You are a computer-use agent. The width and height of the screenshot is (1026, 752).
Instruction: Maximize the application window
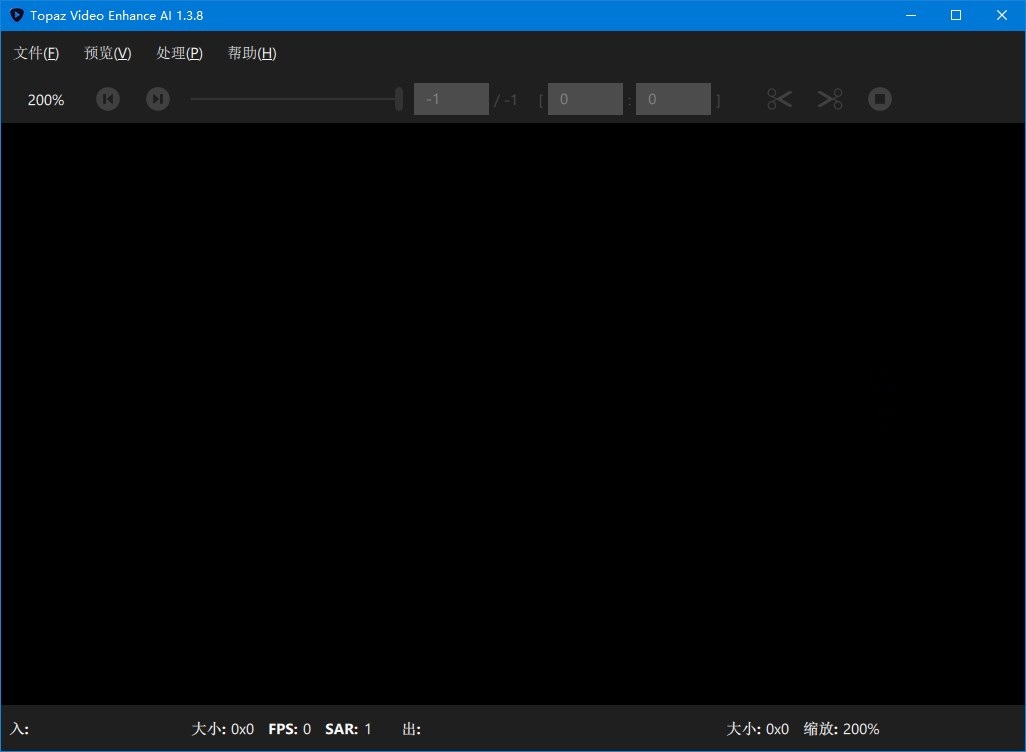[955, 15]
